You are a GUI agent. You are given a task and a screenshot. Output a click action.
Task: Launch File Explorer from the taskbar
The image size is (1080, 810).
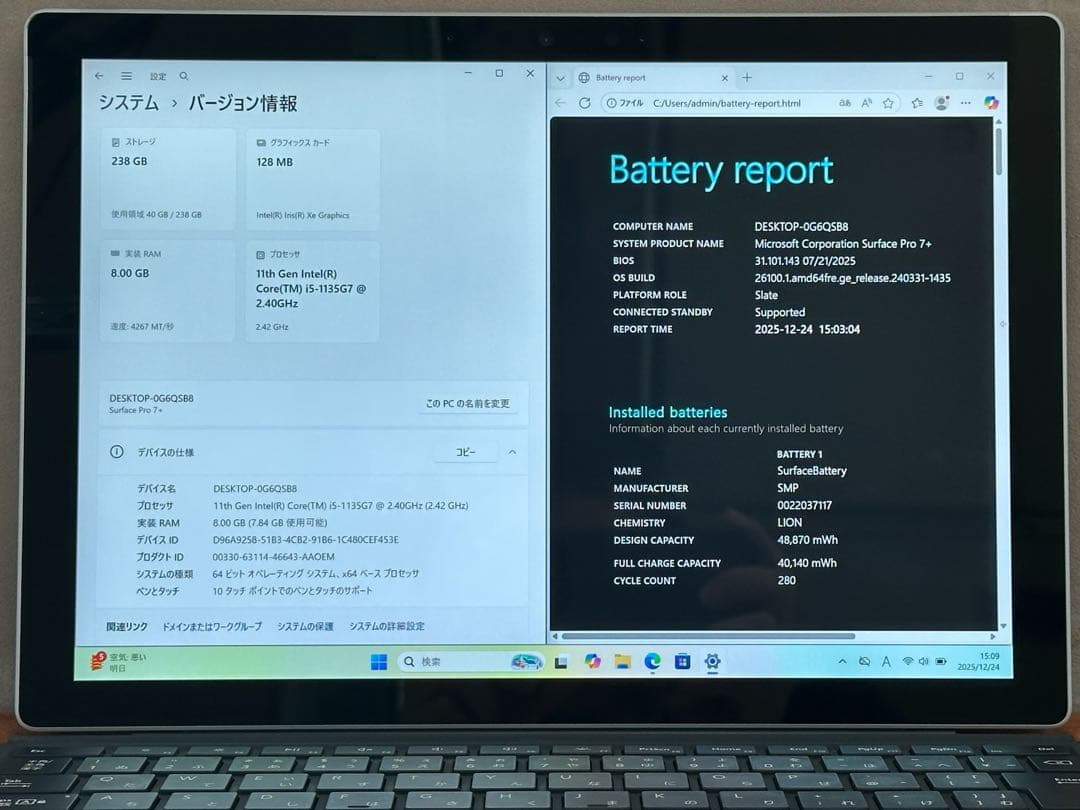pyautogui.click(x=621, y=661)
